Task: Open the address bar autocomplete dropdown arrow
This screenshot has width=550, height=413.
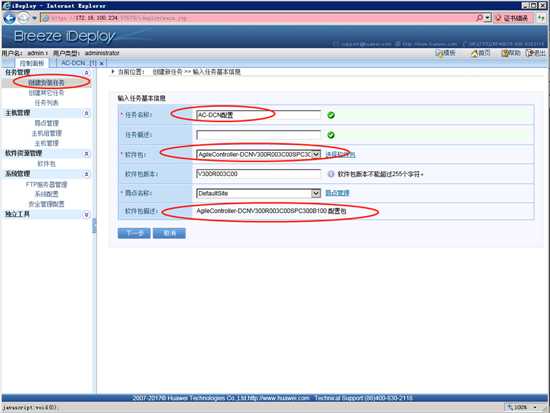Action: pos(488,18)
